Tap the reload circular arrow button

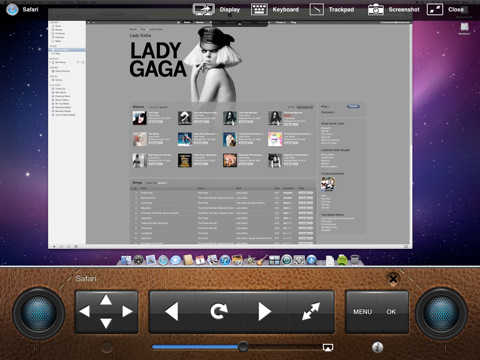click(x=219, y=312)
